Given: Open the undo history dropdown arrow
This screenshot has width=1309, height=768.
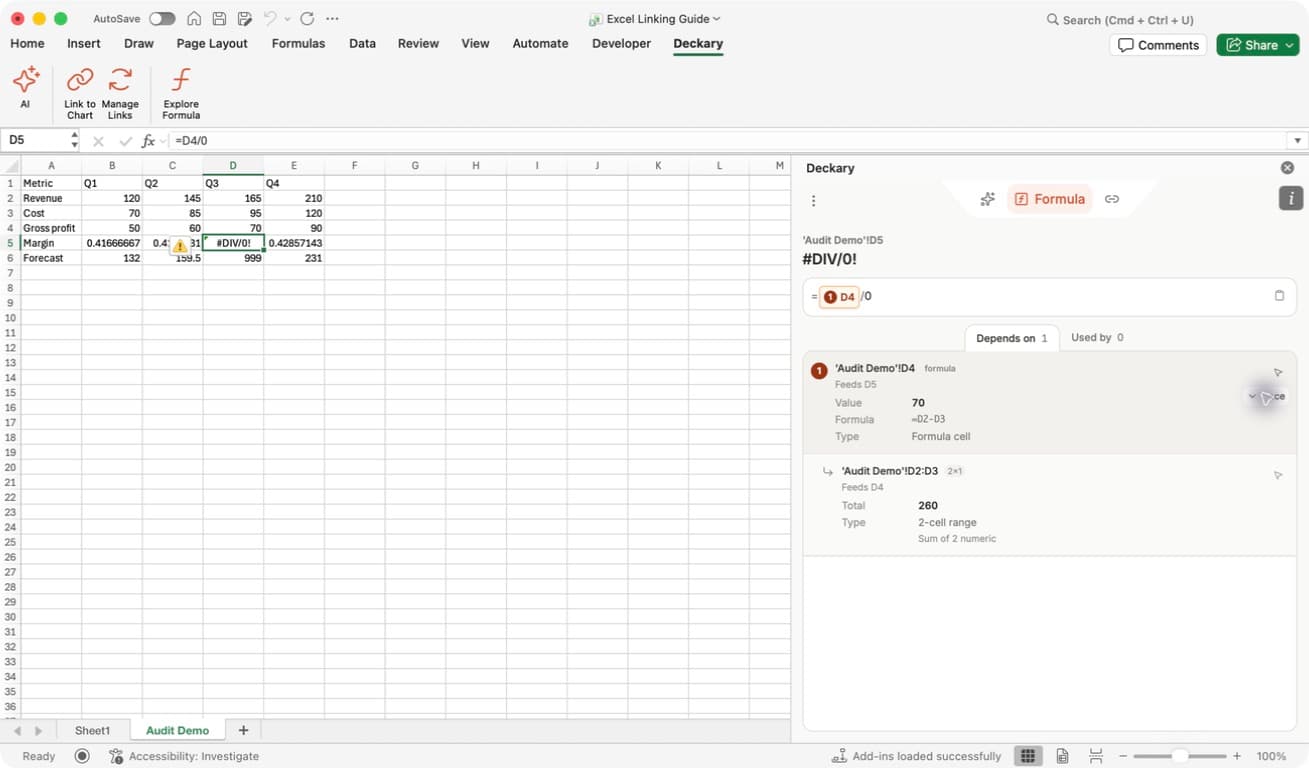Looking at the screenshot, I should pyautogui.click(x=288, y=19).
